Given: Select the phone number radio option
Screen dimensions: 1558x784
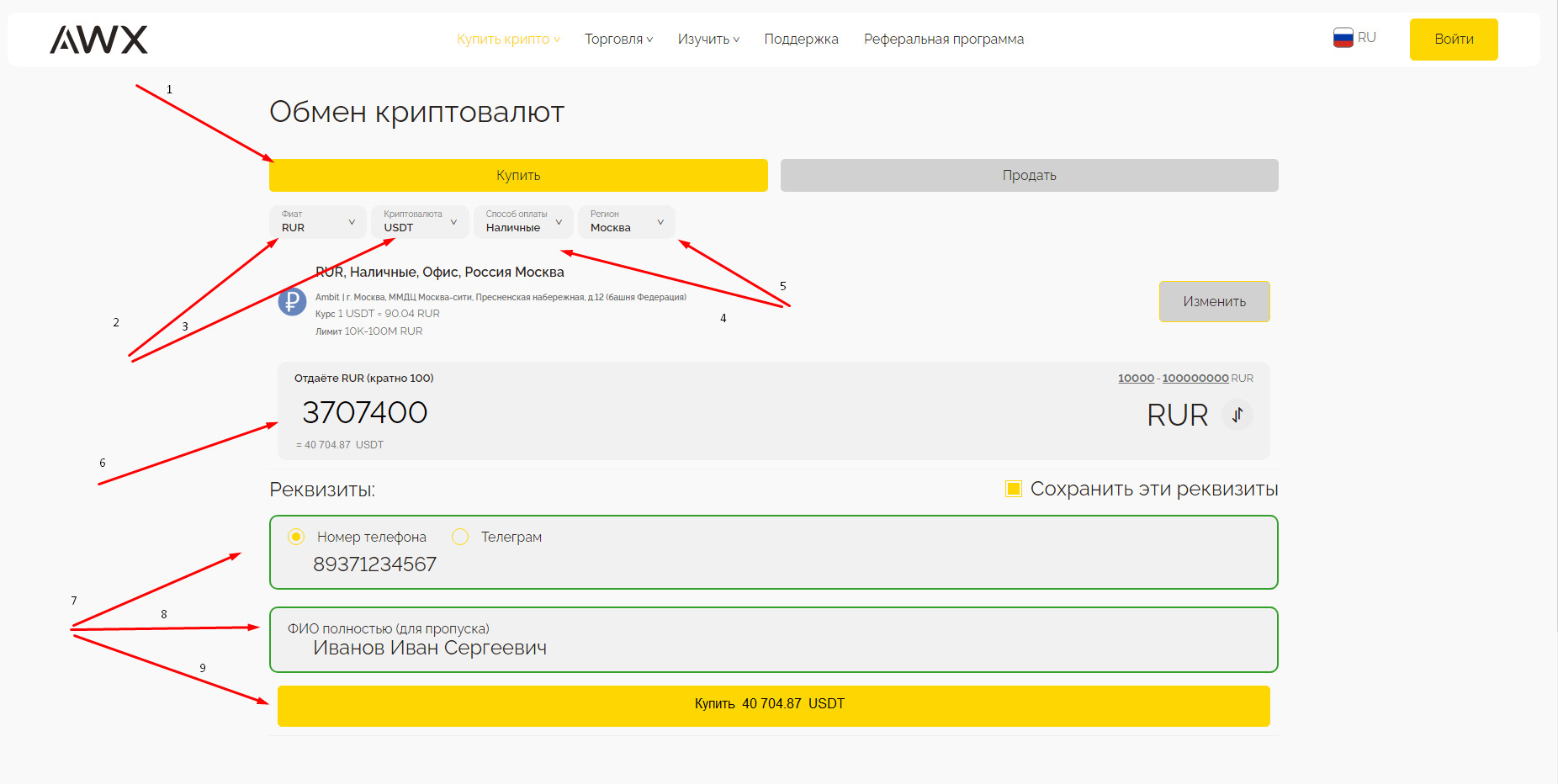Looking at the screenshot, I should (296, 537).
